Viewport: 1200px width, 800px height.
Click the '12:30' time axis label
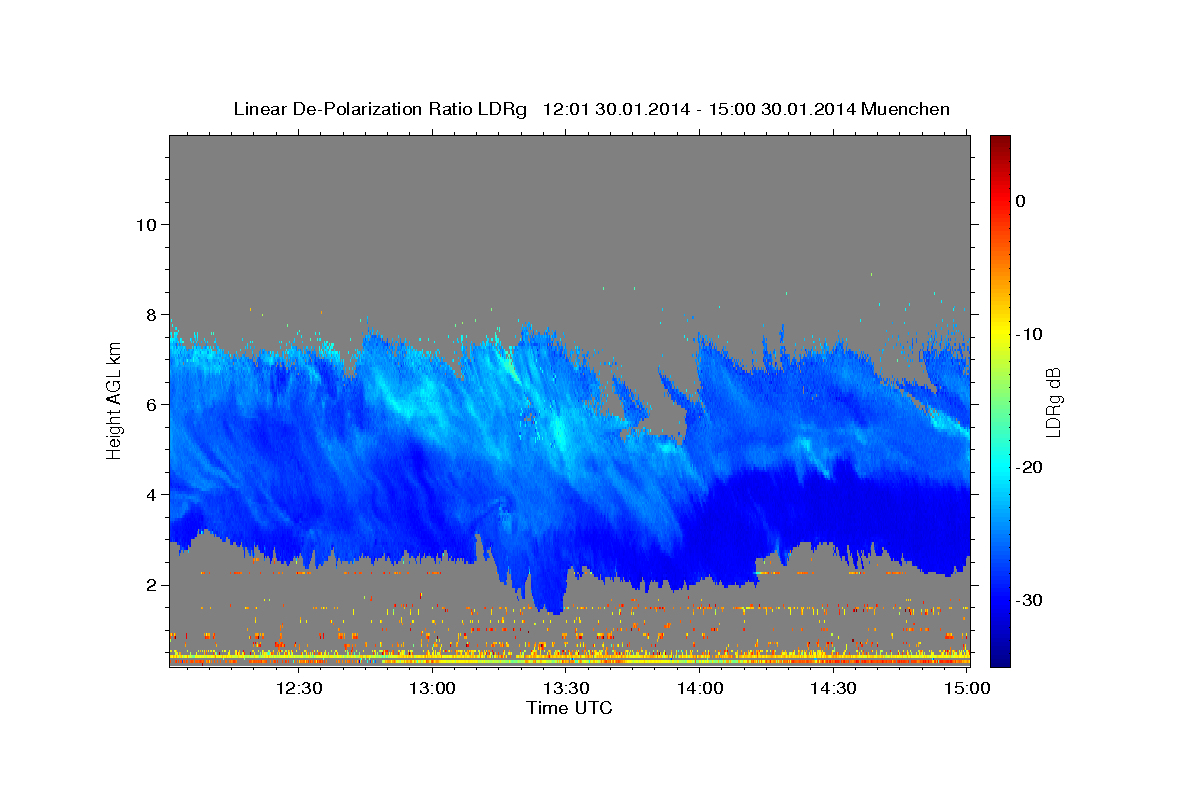pyautogui.click(x=299, y=688)
